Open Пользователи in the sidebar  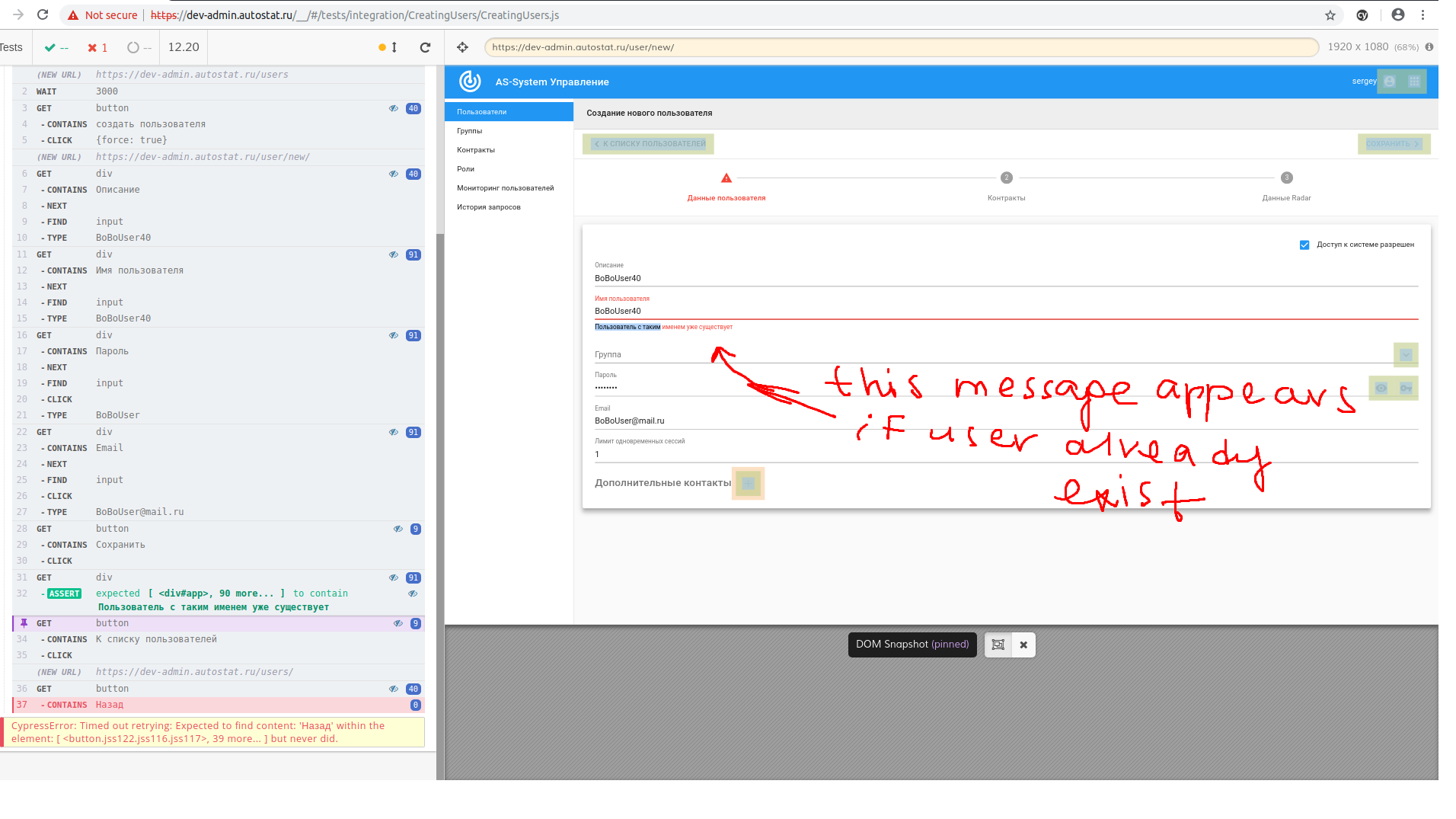tap(509, 112)
